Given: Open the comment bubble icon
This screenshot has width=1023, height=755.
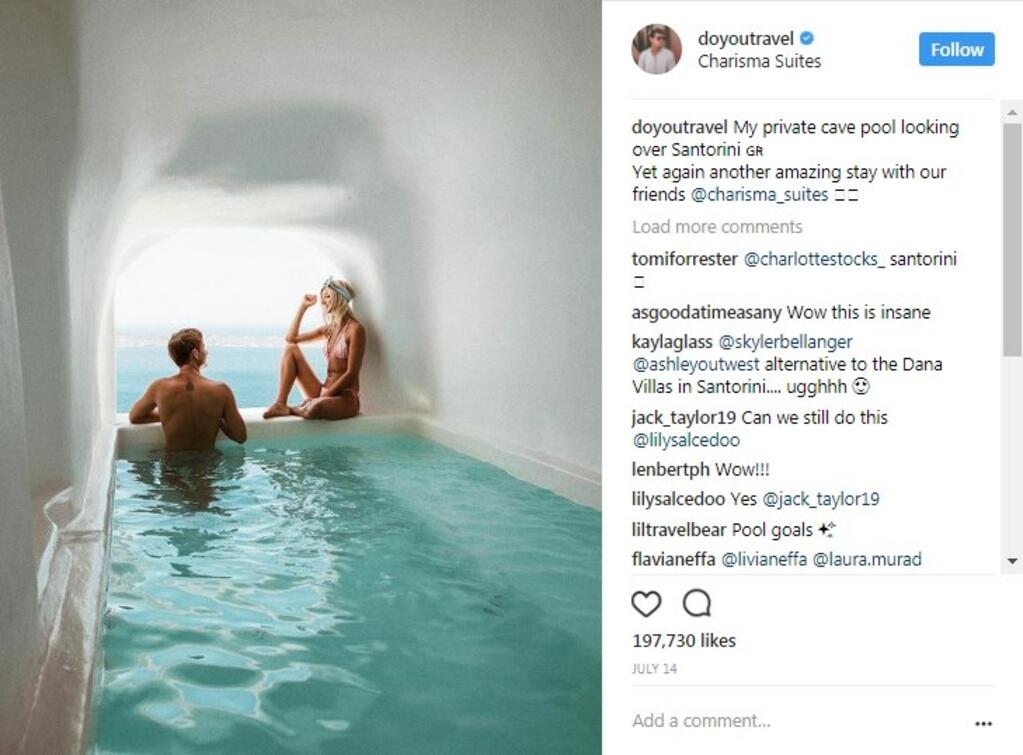Looking at the screenshot, I should point(697,604).
